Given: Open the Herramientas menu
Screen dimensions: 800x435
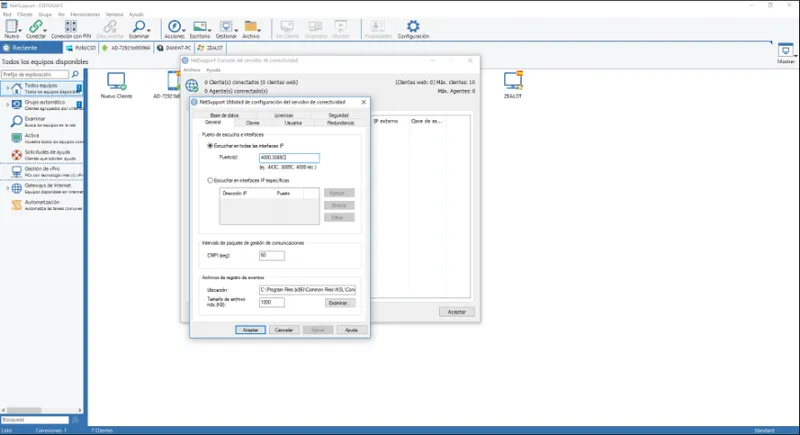Looking at the screenshot, I should [85, 14].
